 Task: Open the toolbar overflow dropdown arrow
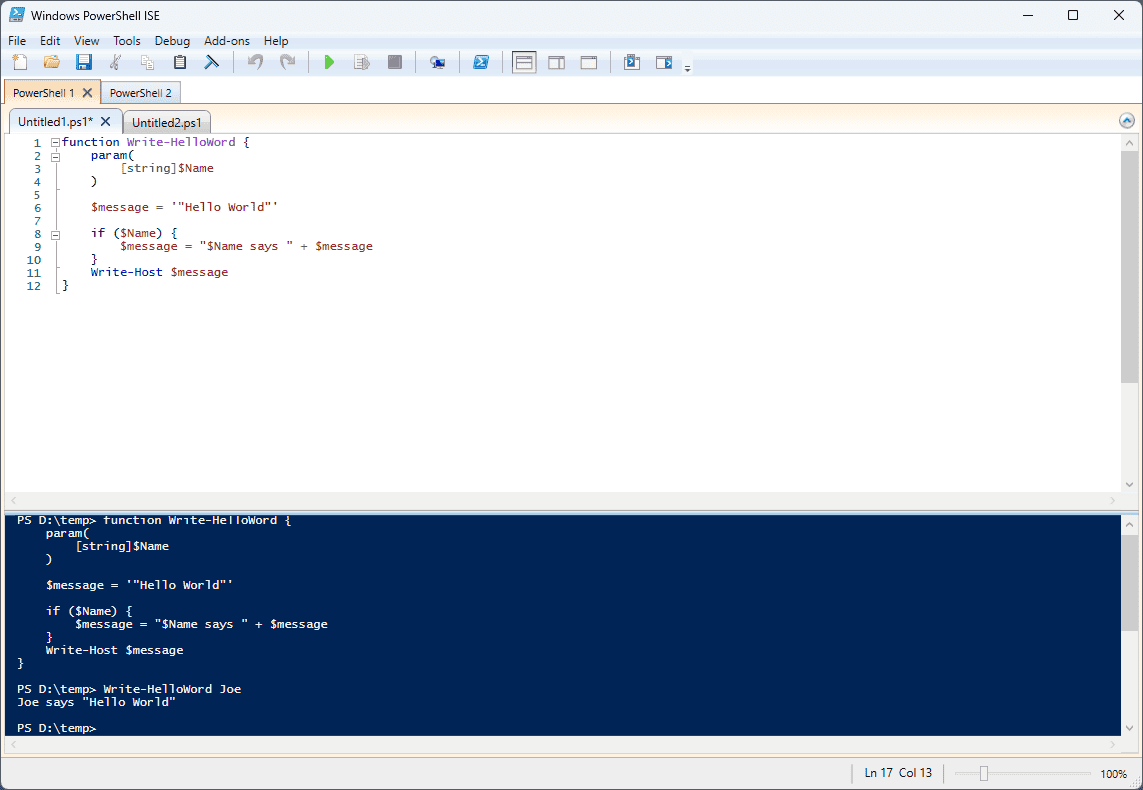[x=687, y=66]
